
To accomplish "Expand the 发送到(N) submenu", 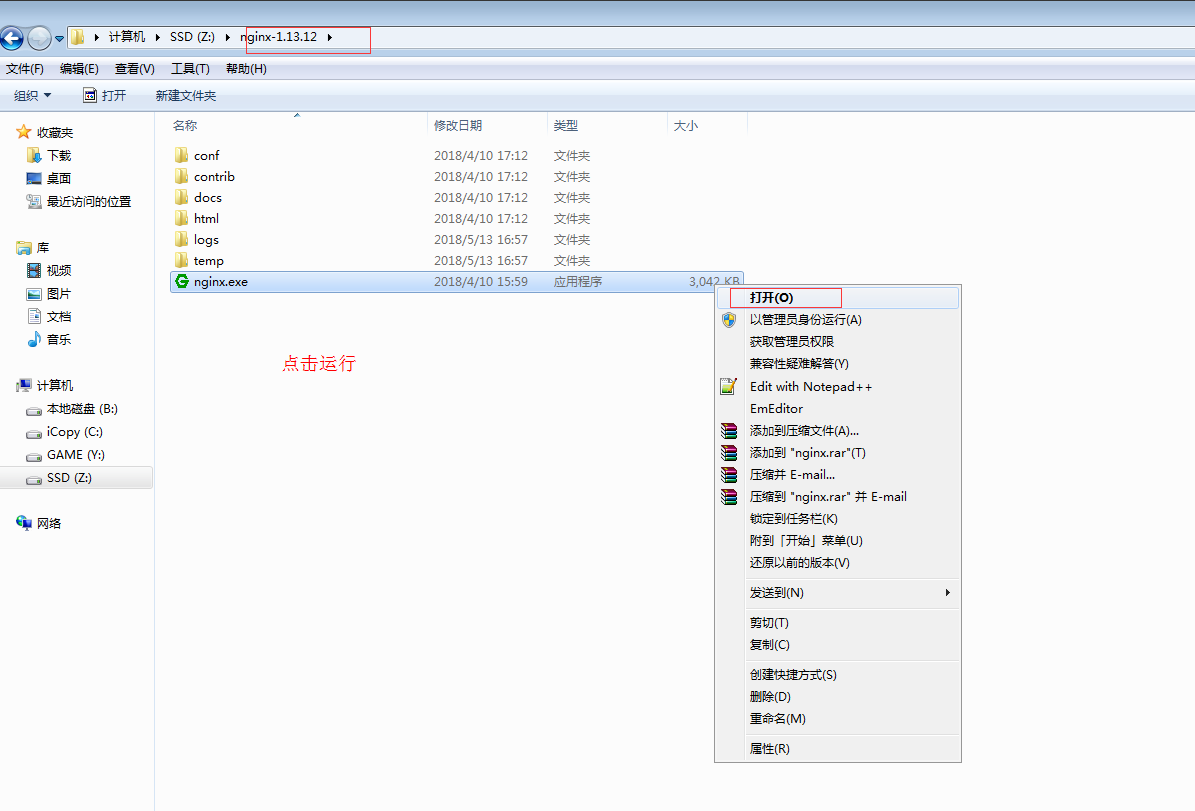I will coord(838,593).
